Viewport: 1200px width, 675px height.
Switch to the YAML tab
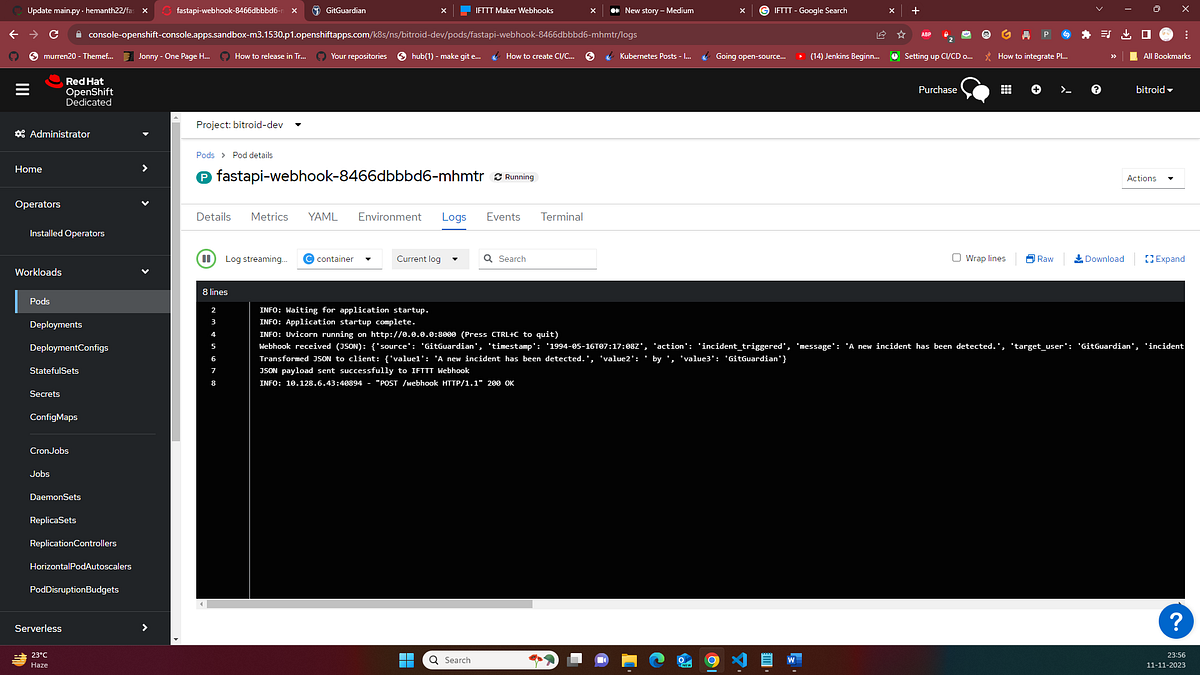click(x=322, y=217)
